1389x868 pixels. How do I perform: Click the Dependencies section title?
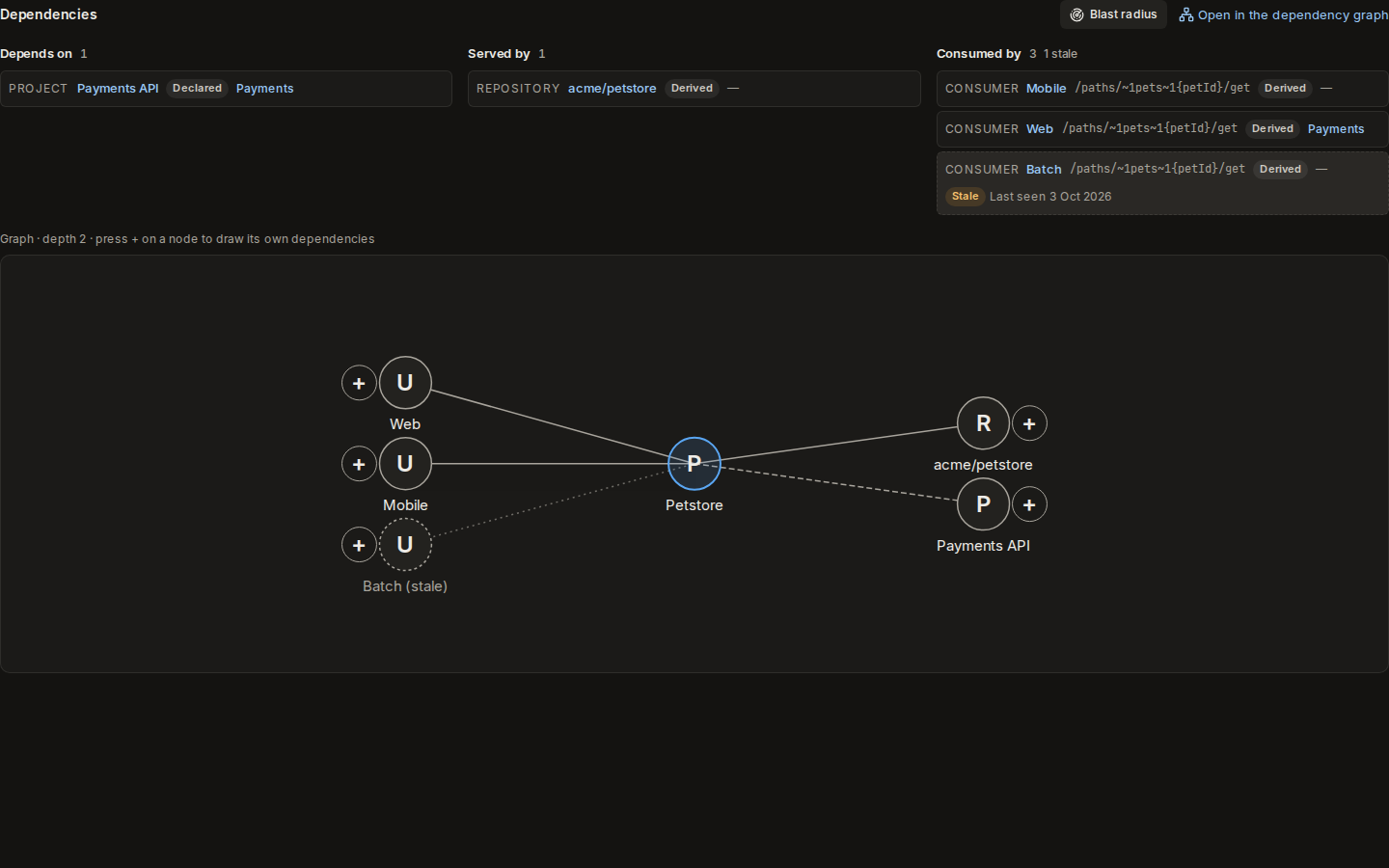pos(48,14)
